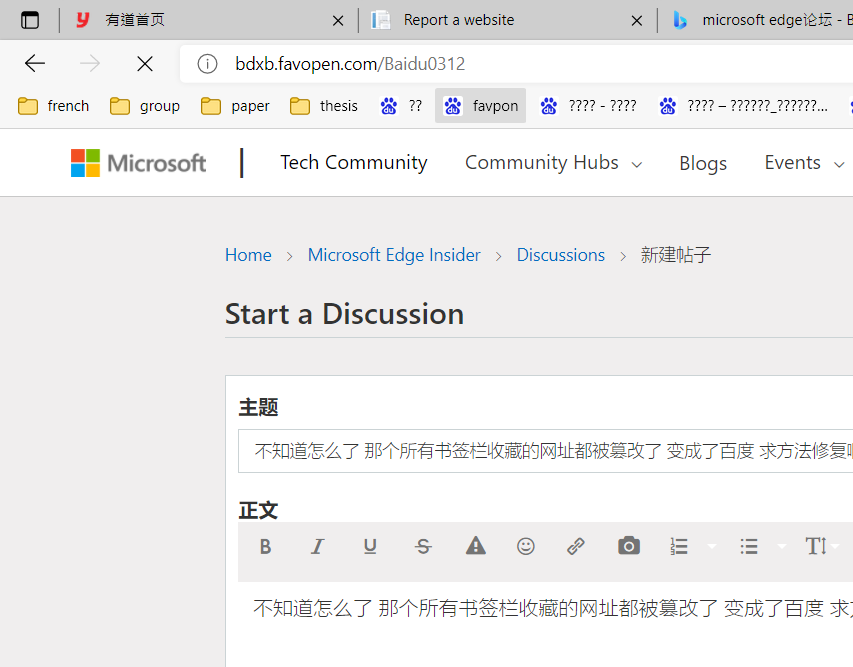Open the thesis bookmarks folder
This screenshot has height=667, width=853.
(324, 106)
